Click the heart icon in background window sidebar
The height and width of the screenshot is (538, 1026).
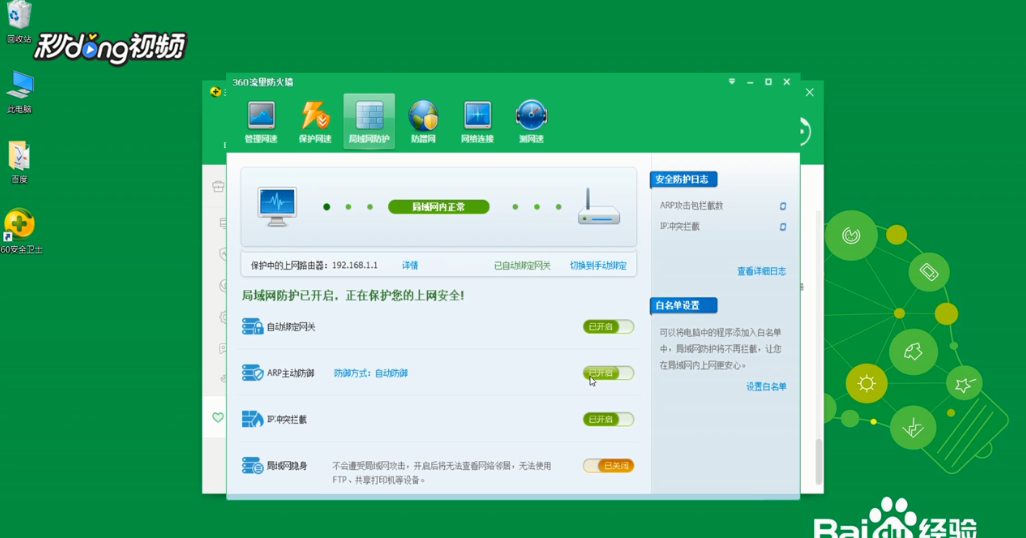(x=218, y=418)
